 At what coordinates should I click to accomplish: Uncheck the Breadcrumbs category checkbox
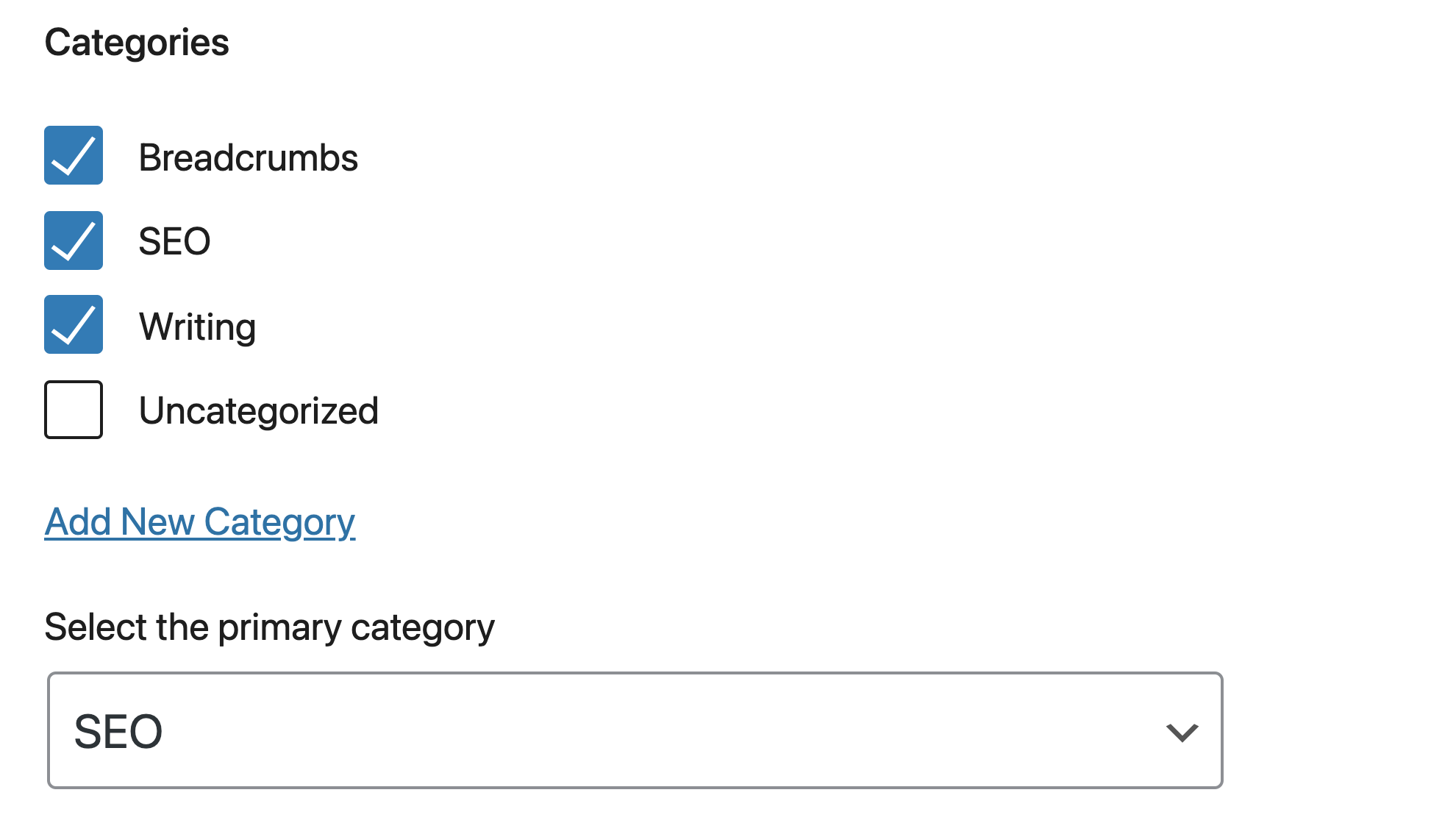point(74,155)
